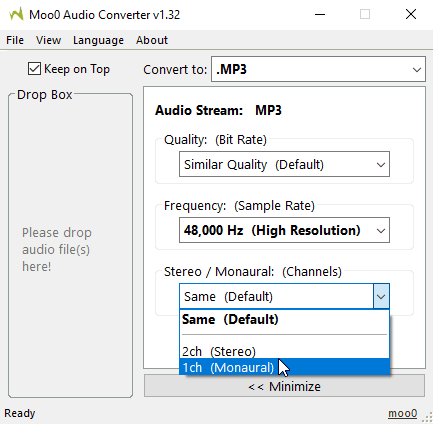Open the About menu
This screenshot has height=424, width=433.
coord(152,40)
